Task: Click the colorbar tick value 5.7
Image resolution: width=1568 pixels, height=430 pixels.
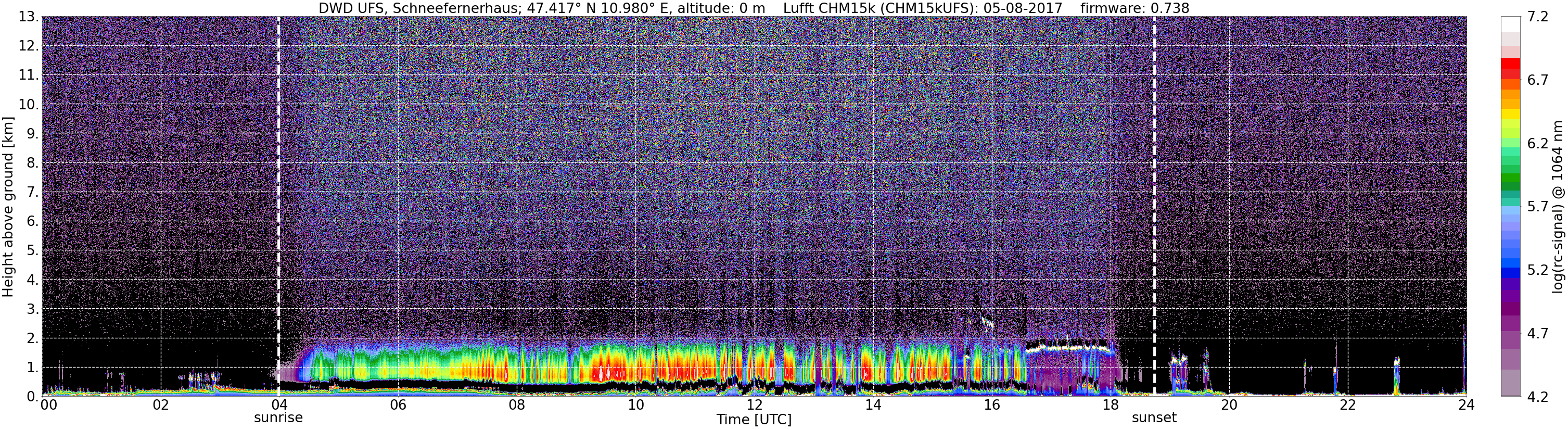Action: click(1538, 207)
